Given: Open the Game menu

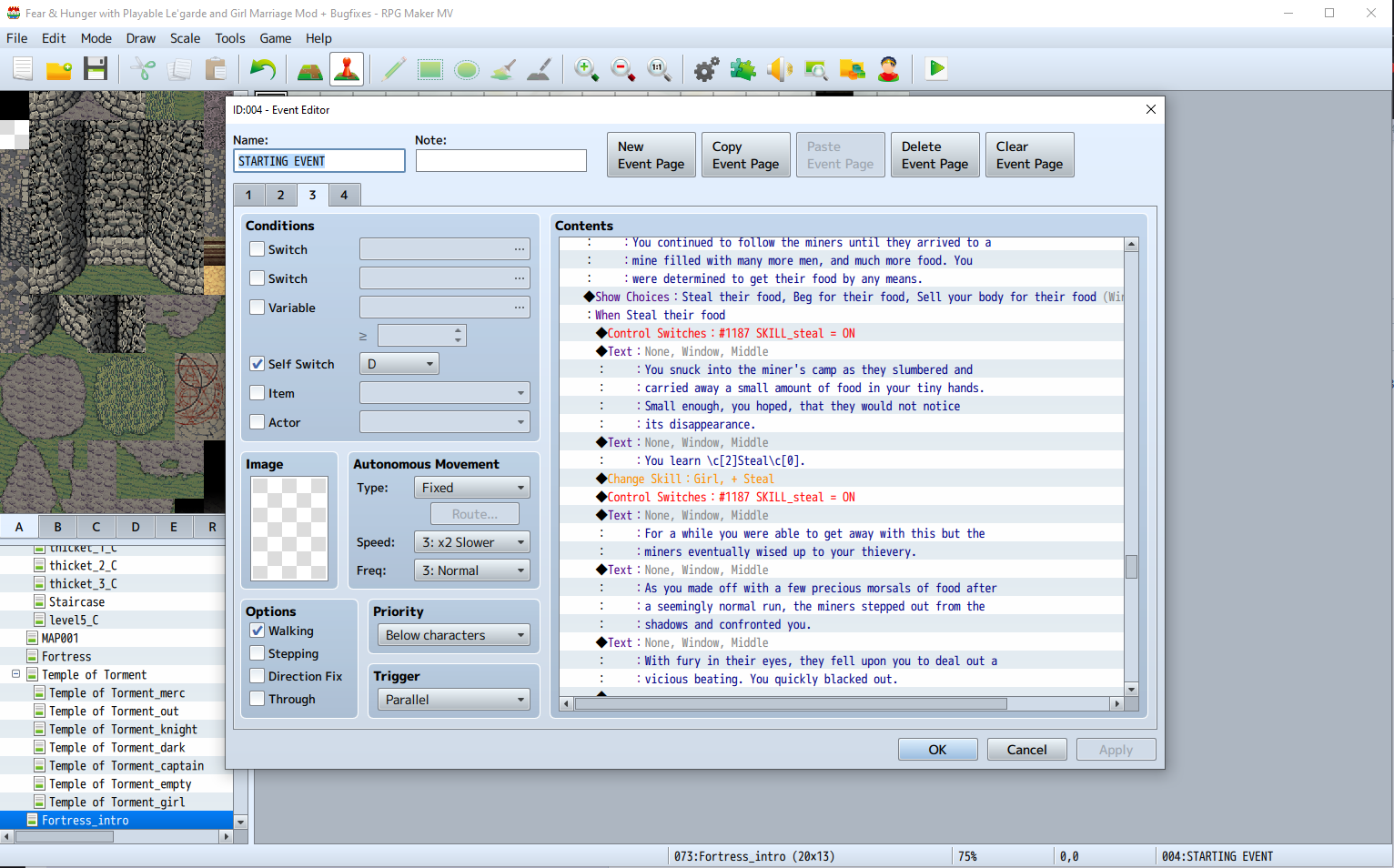Looking at the screenshot, I should coord(276,38).
